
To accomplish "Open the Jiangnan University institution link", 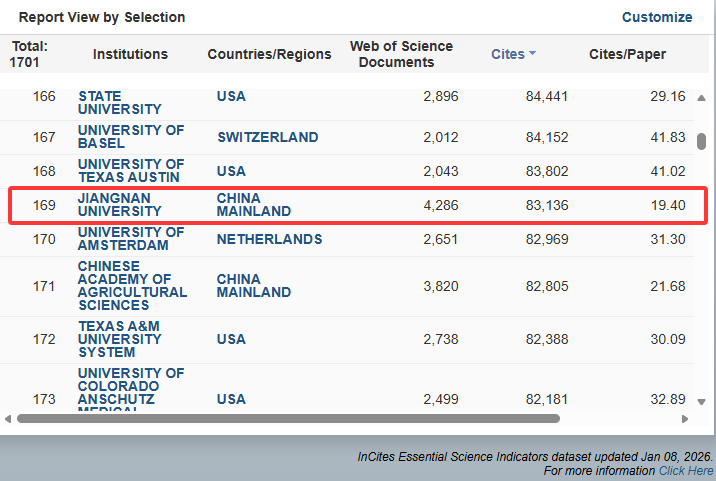I will tap(119, 205).
